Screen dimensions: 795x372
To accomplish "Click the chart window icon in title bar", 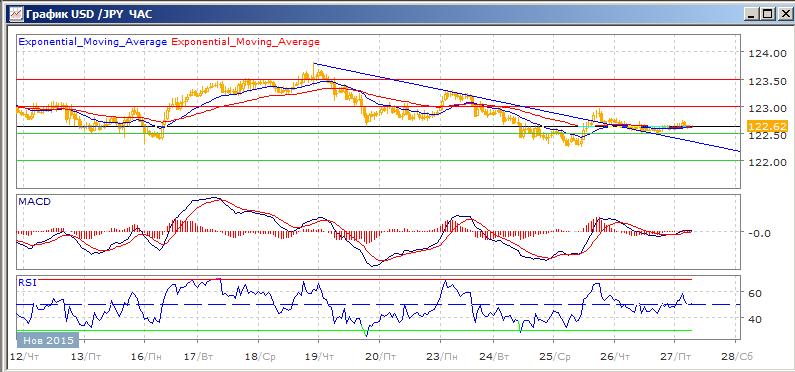I will click(16, 14).
